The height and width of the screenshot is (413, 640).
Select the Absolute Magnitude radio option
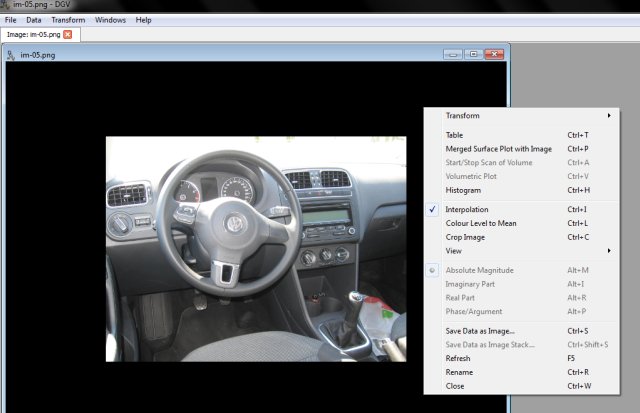pos(479,270)
